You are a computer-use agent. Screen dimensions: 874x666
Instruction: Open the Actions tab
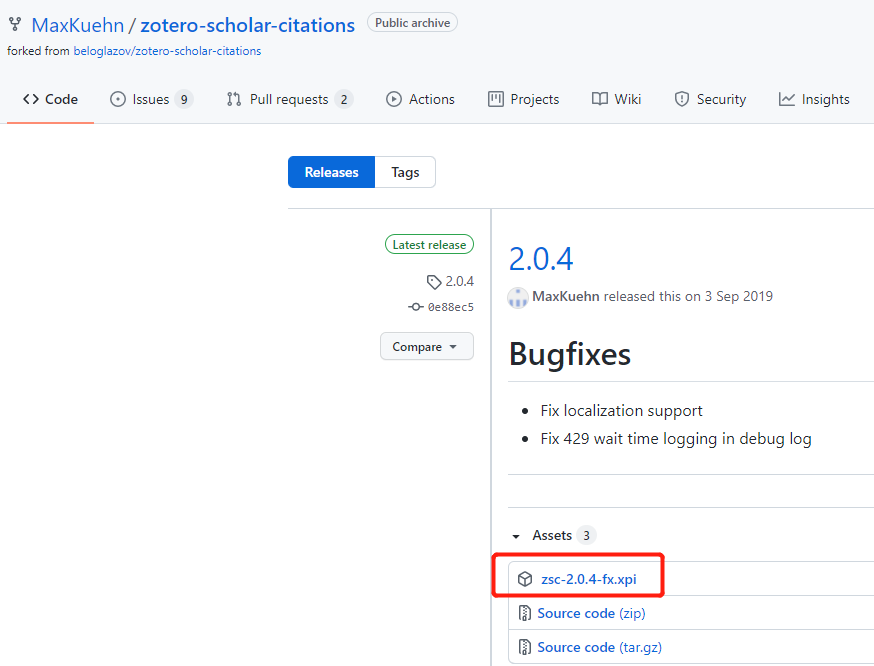[x=420, y=99]
